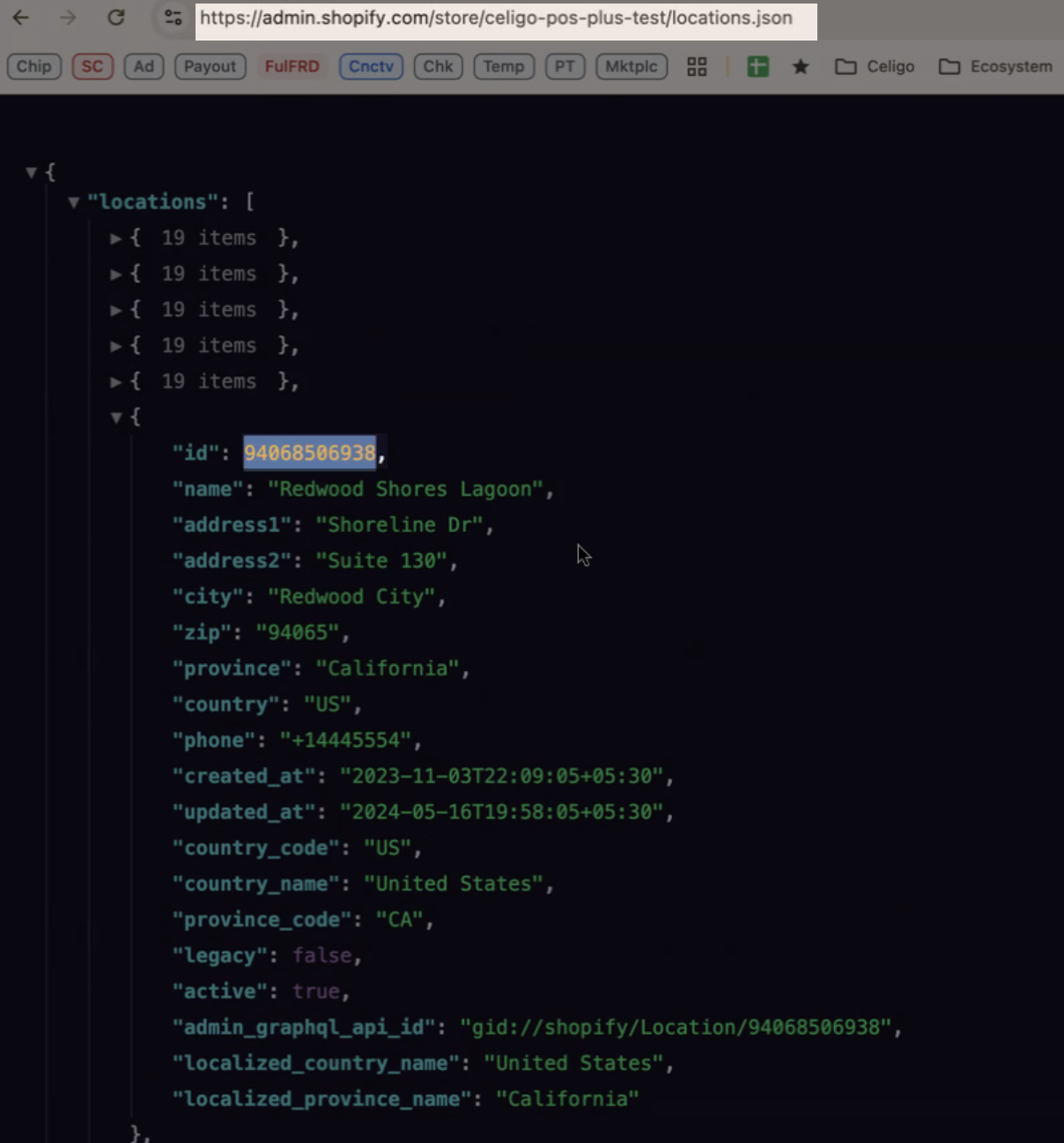The image size is (1064, 1143).
Task: Expand the first 19 items object
Action: 115,239
